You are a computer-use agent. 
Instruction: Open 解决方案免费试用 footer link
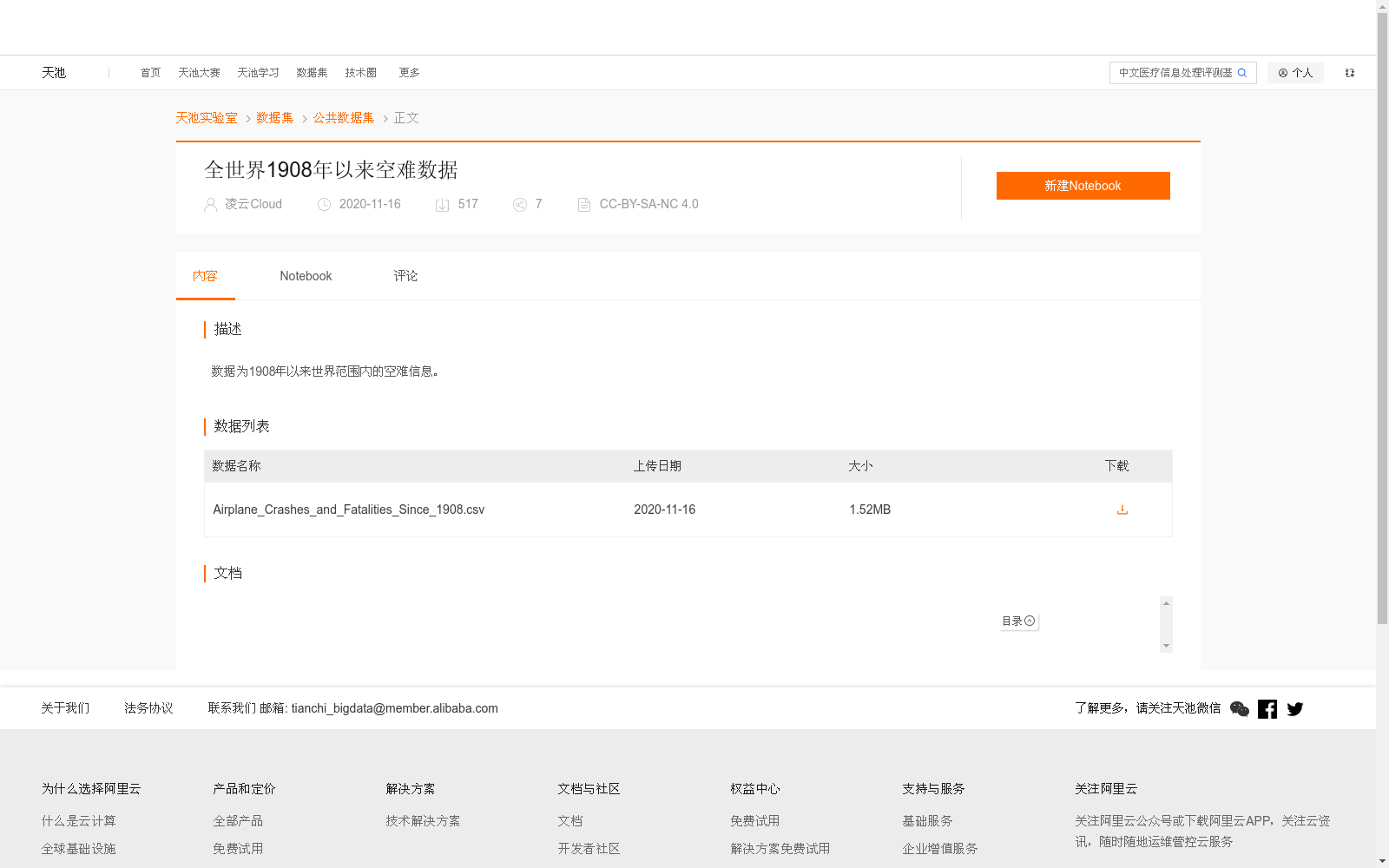click(780, 849)
